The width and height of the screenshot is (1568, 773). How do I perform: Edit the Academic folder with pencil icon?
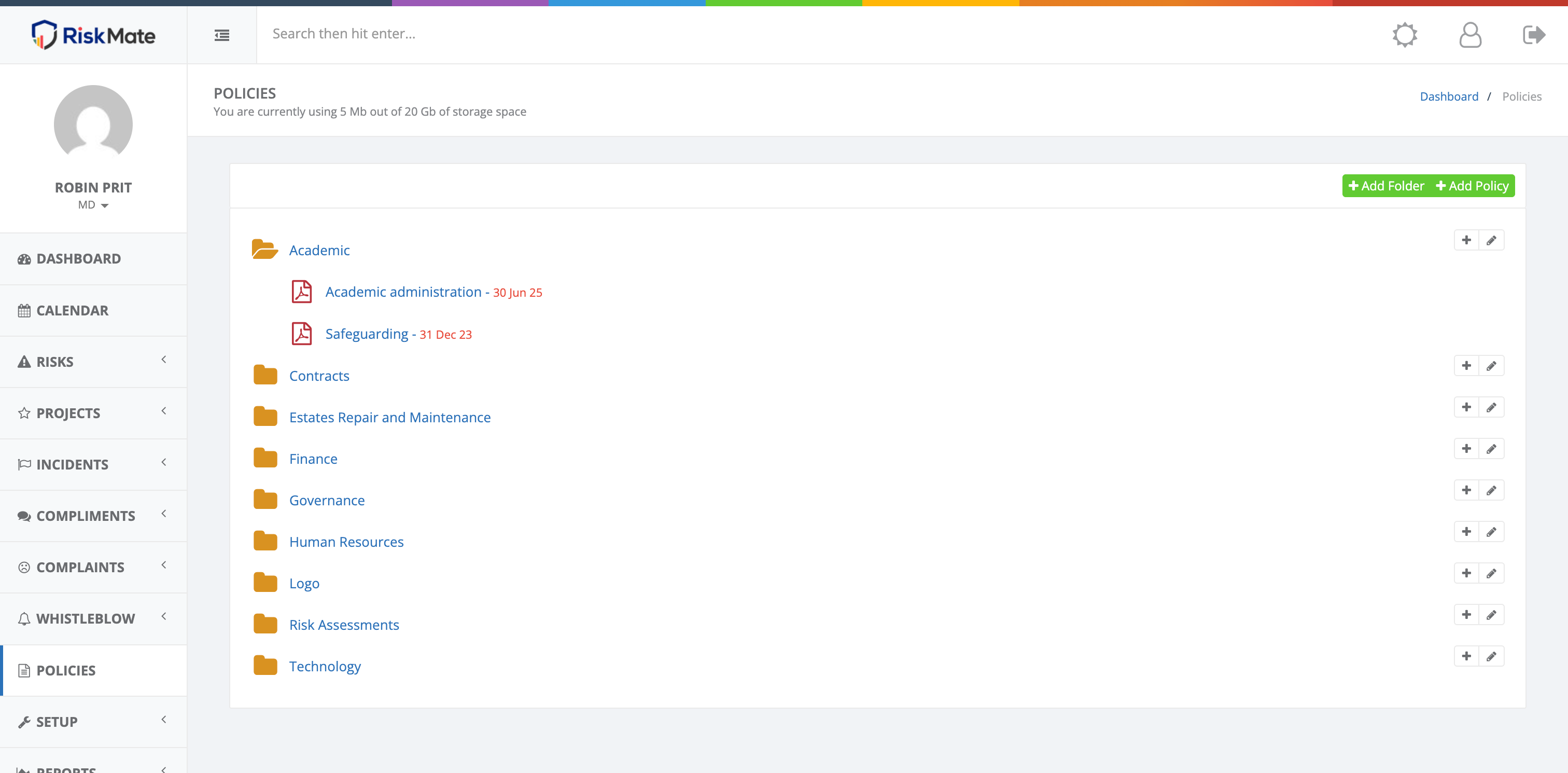coord(1491,240)
